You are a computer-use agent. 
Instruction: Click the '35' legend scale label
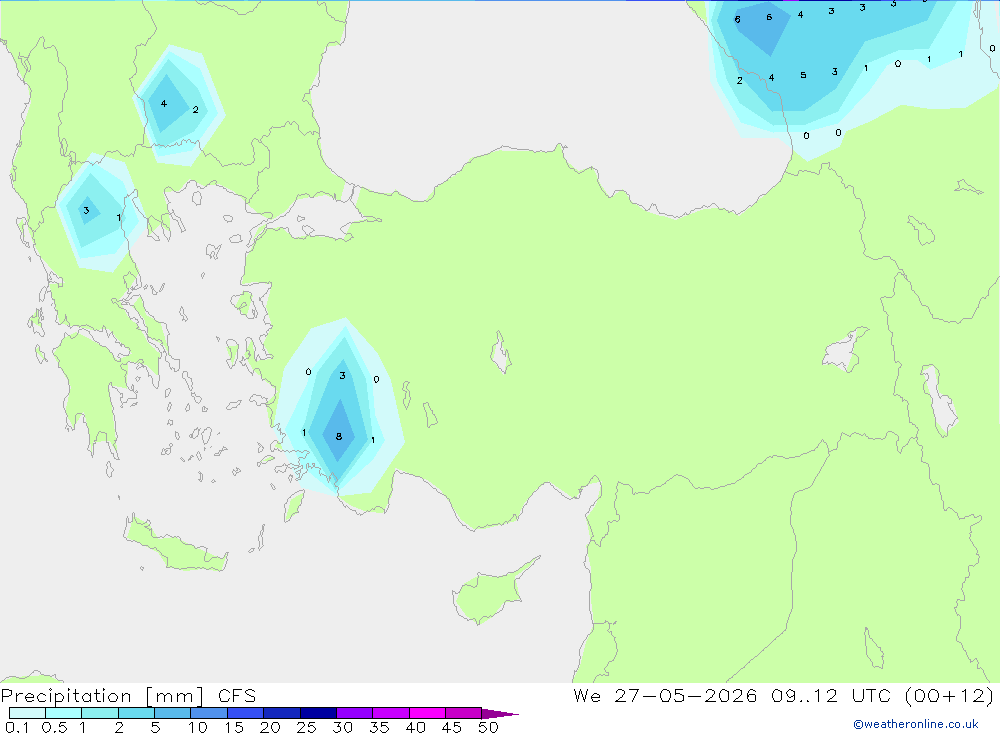click(x=379, y=727)
